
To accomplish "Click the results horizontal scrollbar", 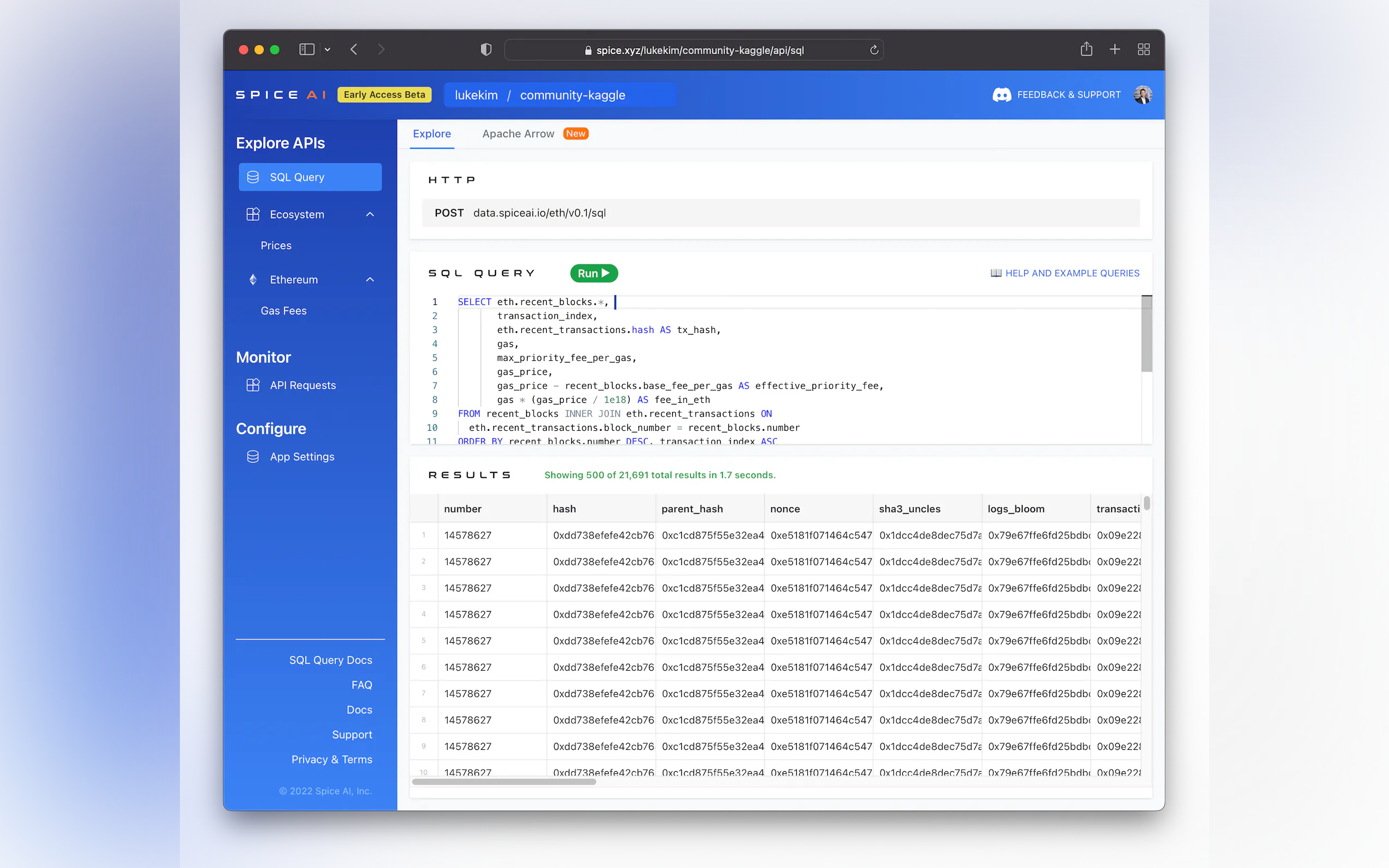I will point(504,781).
